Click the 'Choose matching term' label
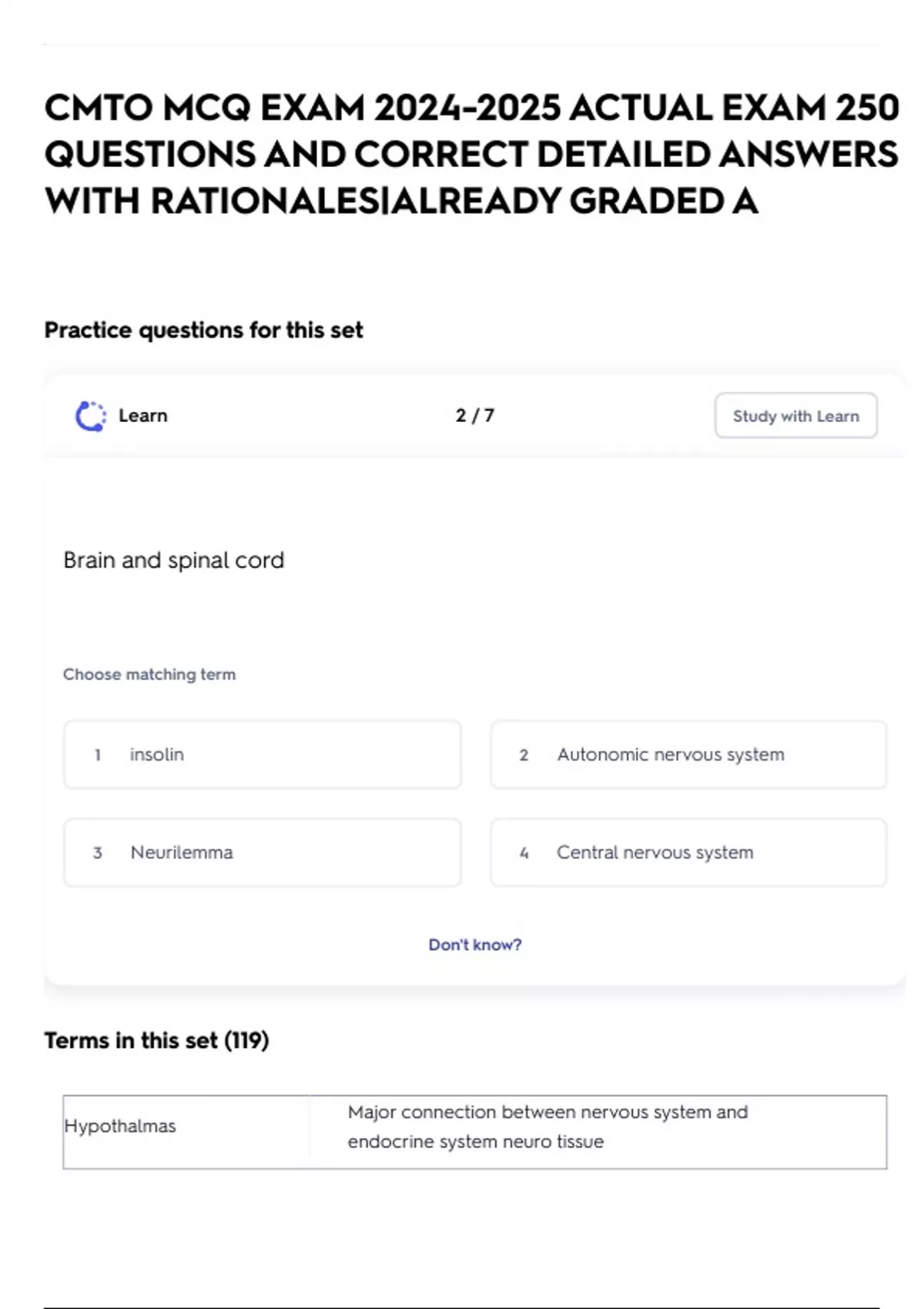The image size is (924, 1309). click(149, 675)
